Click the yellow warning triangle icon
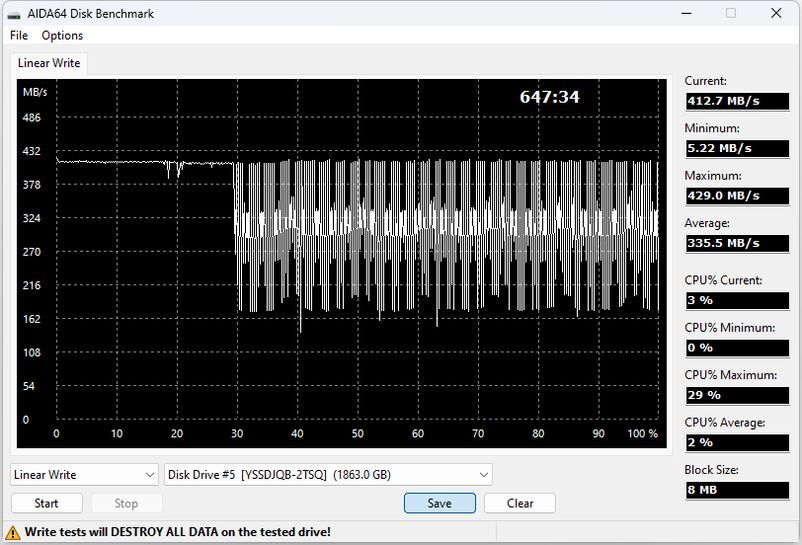Image resolution: width=802 pixels, height=545 pixels. tap(13, 532)
